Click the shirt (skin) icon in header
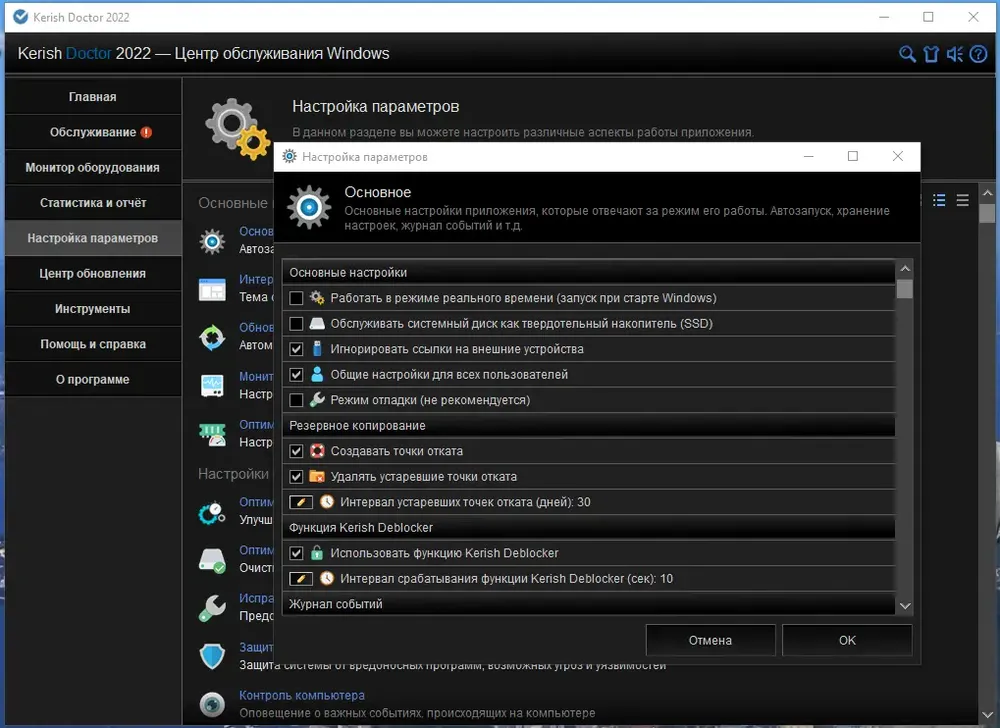 [931, 54]
